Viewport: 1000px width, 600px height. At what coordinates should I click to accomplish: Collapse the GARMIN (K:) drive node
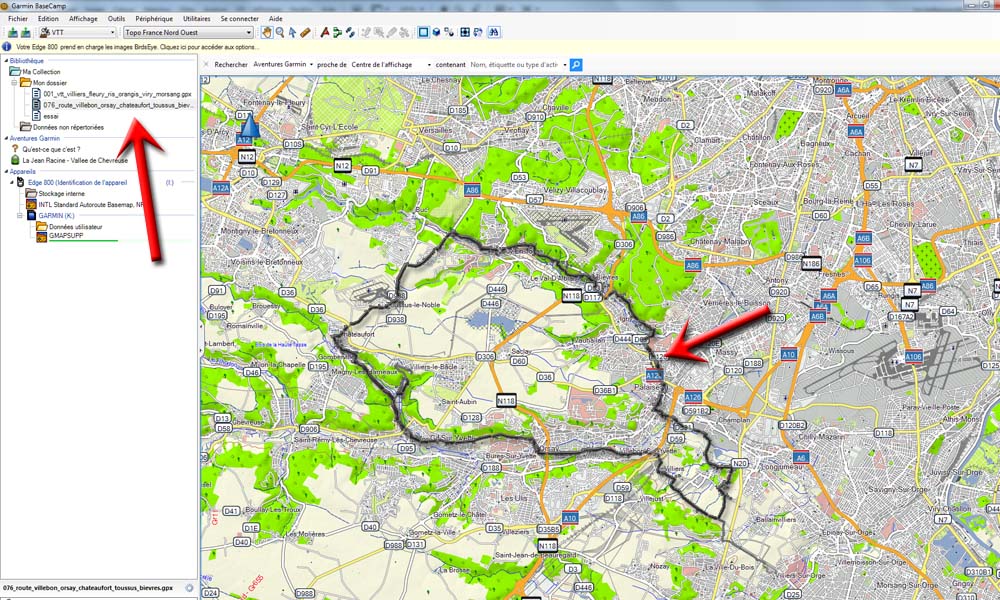tap(20, 216)
